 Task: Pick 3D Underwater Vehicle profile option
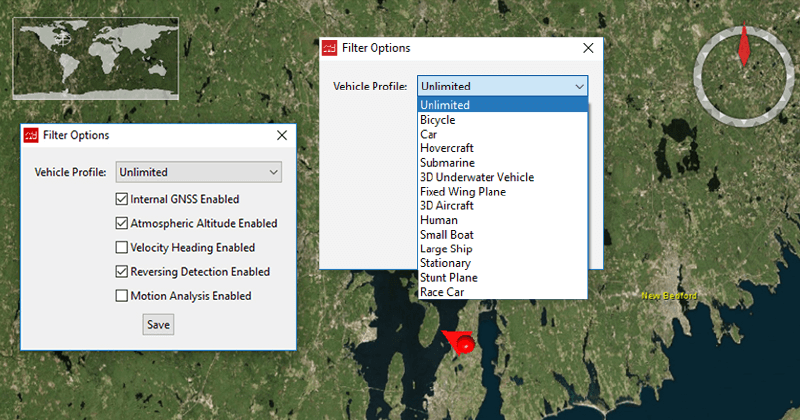[477, 177]
